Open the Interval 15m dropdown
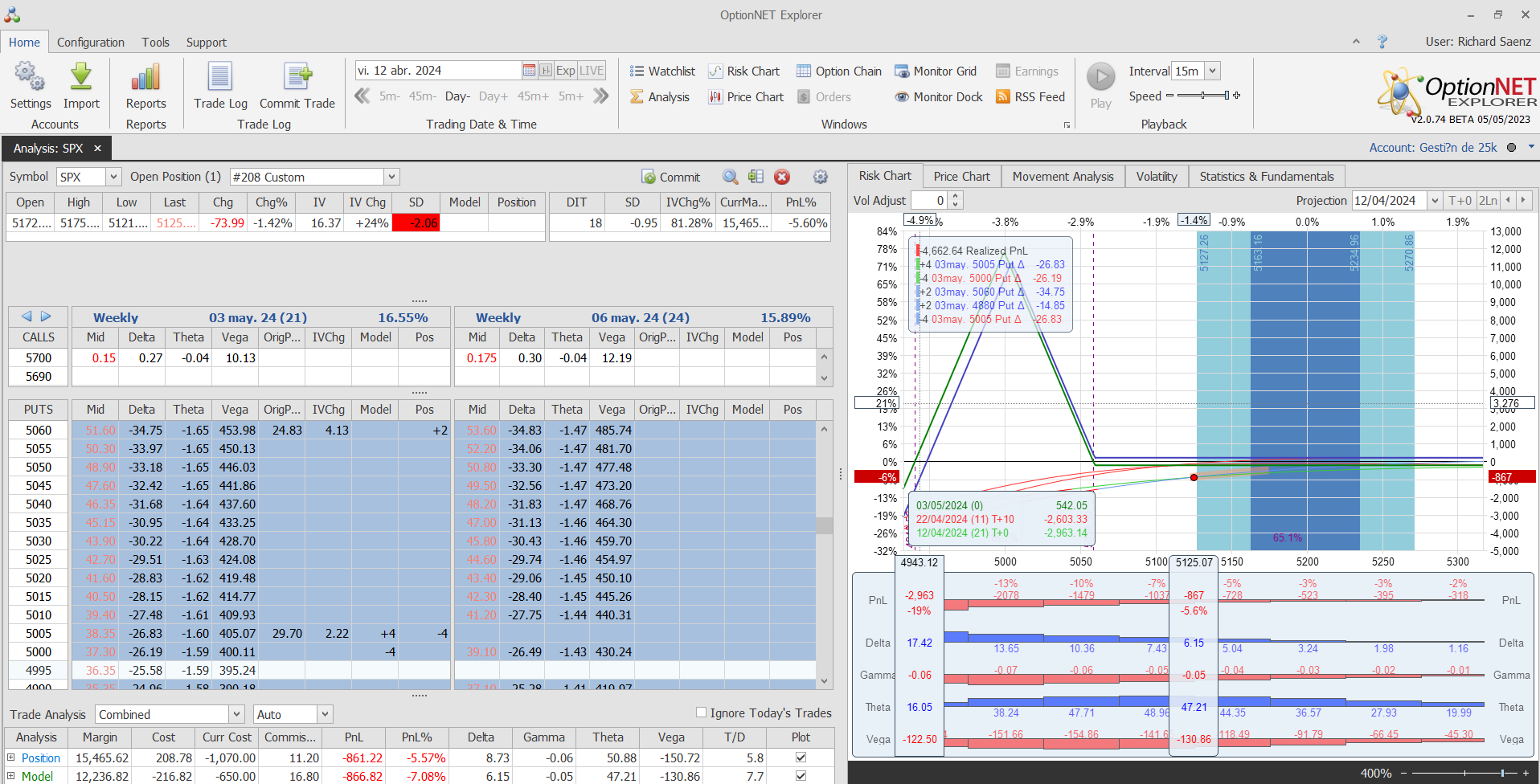The image size is (1540, 784). point(1212,71)
